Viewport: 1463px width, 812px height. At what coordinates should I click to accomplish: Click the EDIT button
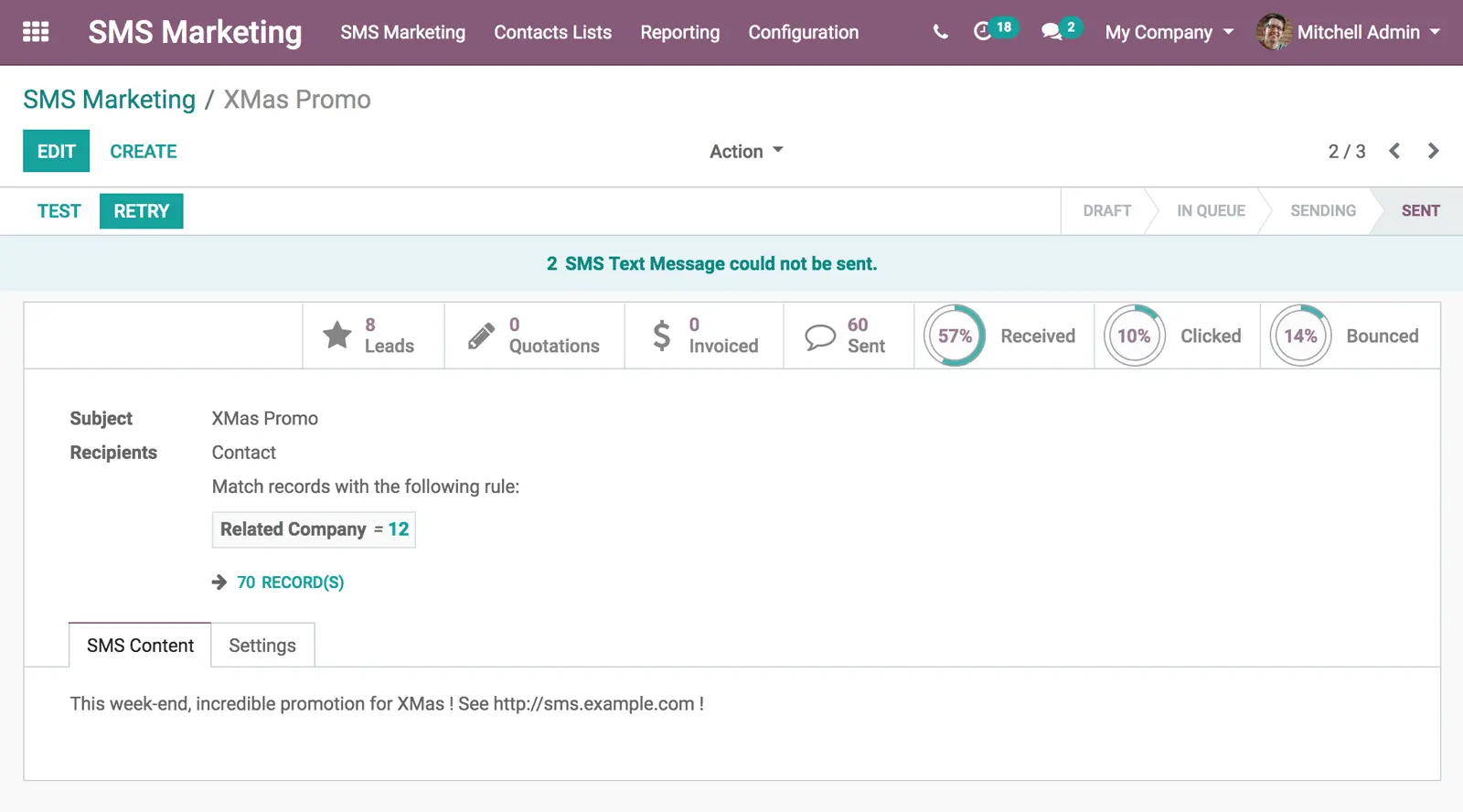(56, 151)
